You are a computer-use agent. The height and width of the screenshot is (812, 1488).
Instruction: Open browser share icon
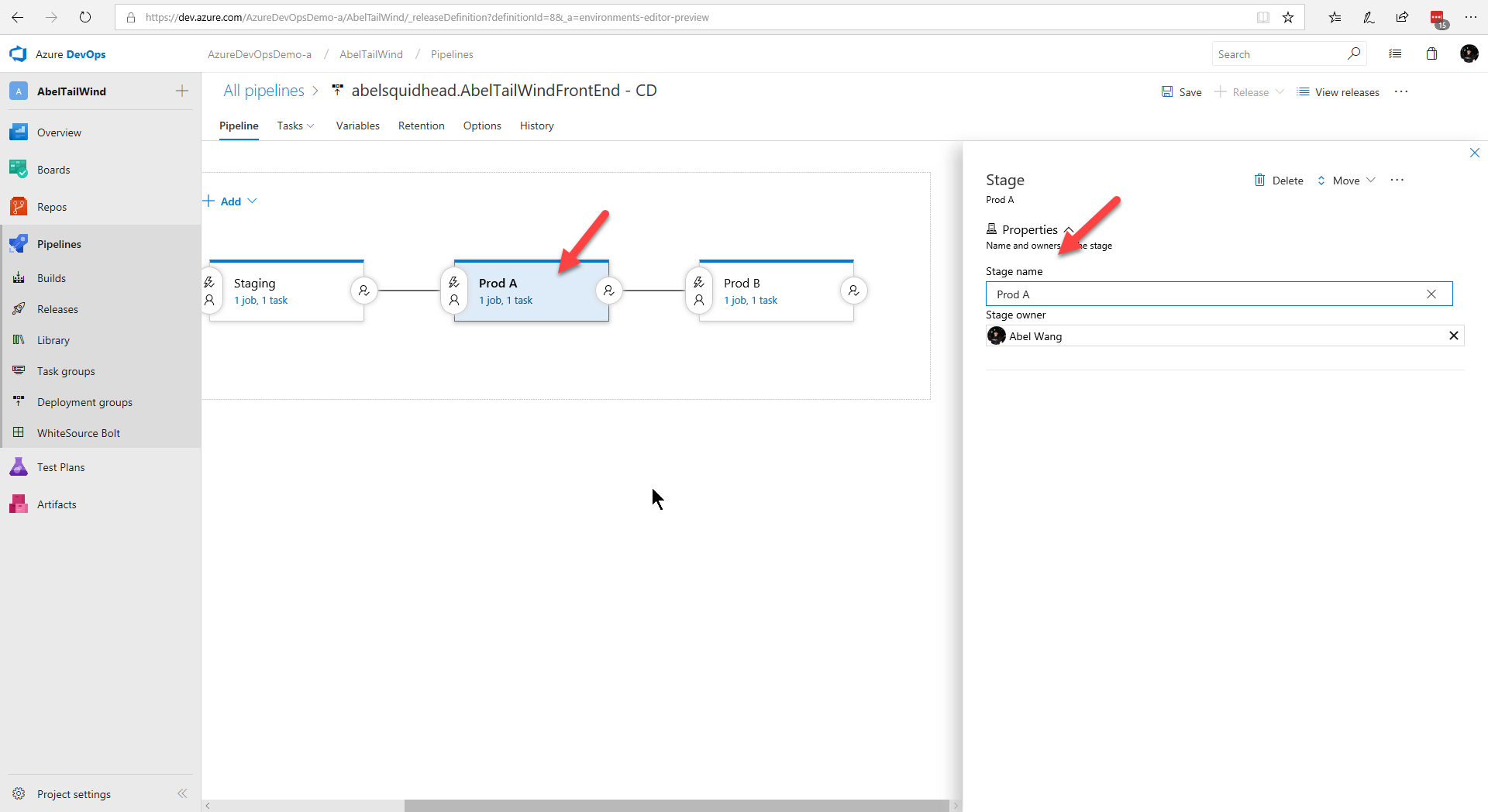coord(1403,17)
